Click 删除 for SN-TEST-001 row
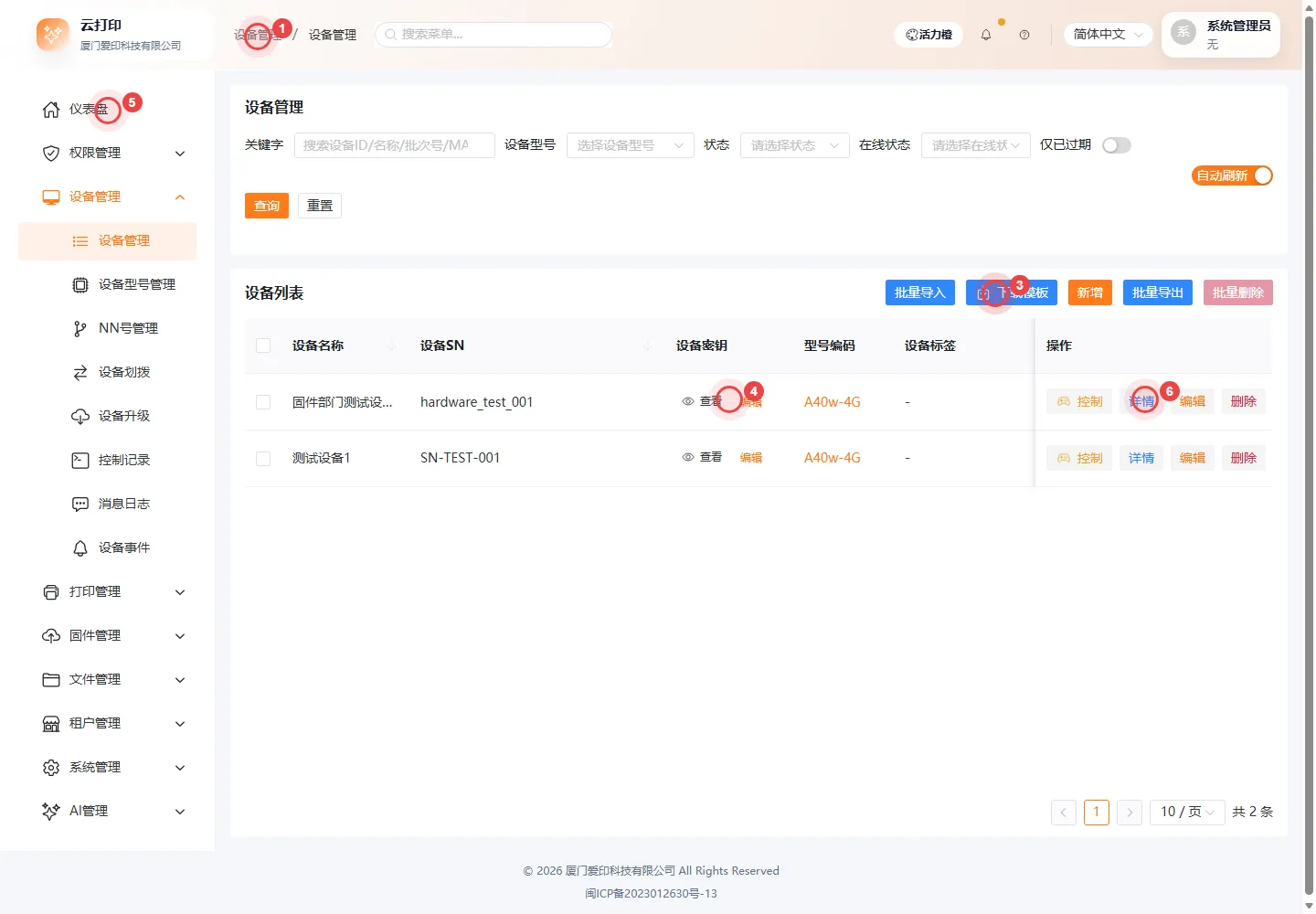 (x=1244, y=458)
